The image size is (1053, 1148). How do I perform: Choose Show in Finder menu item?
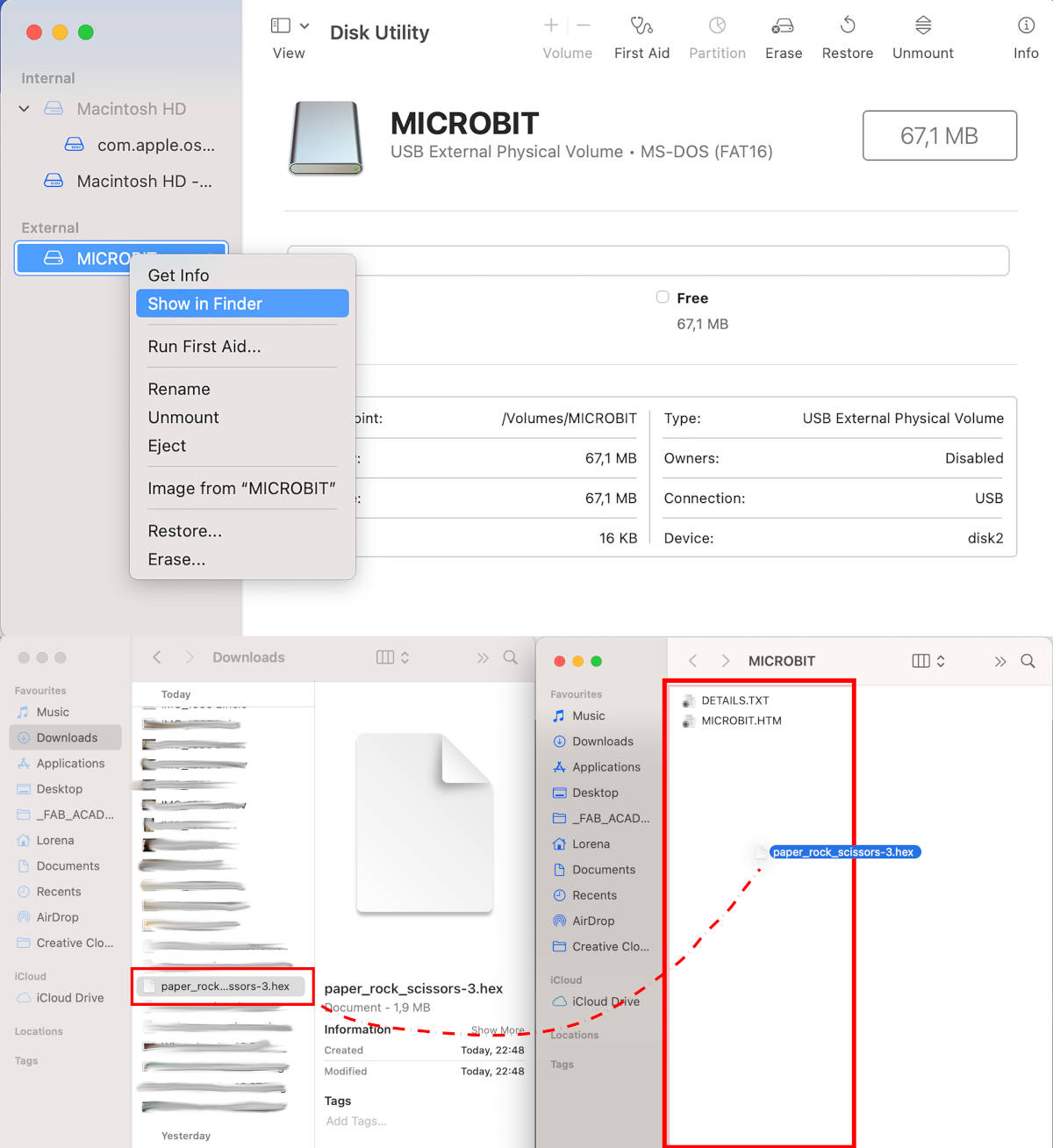tap(242, 304)
